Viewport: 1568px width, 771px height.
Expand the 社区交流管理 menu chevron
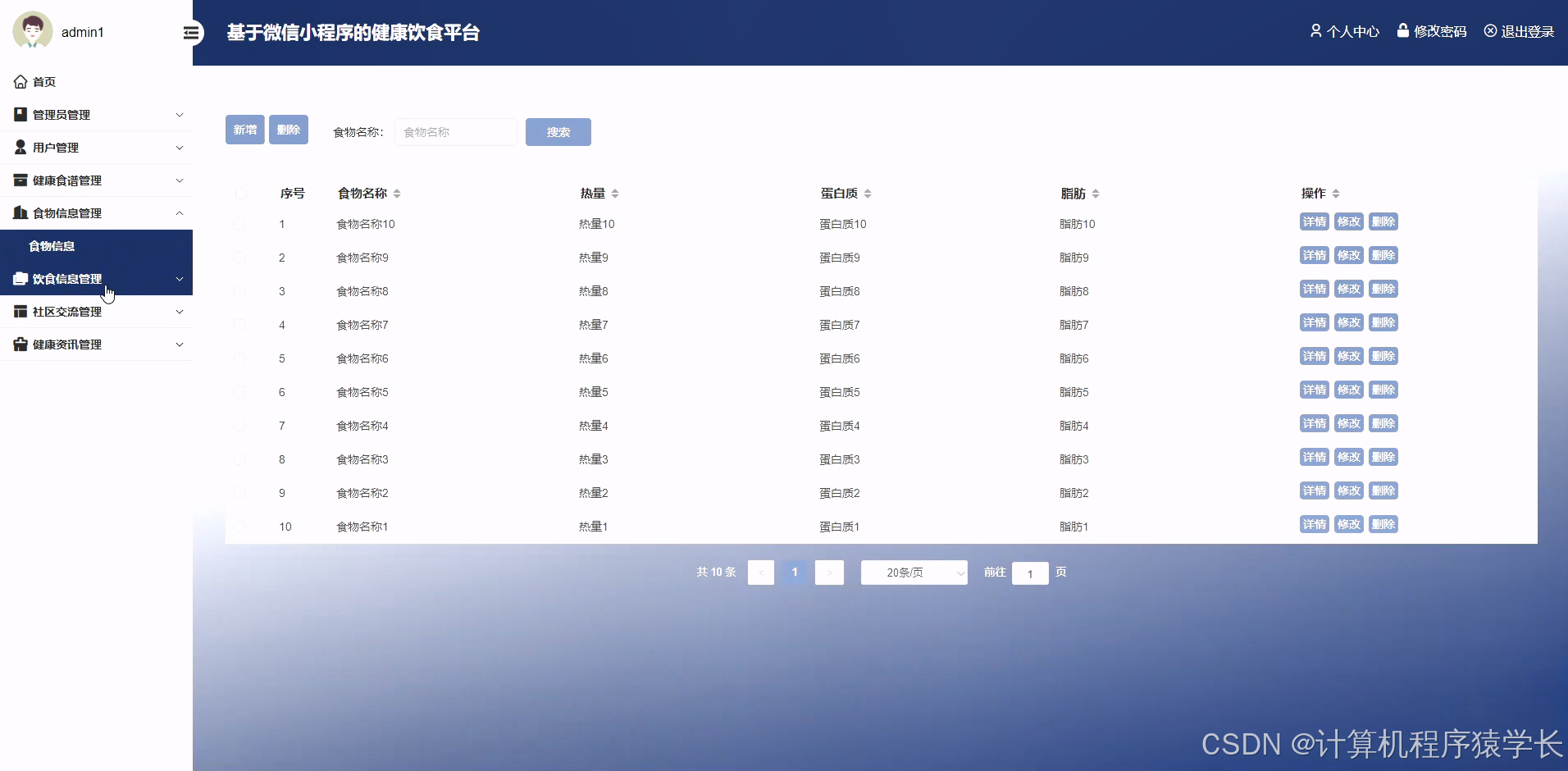coord(179,312)
